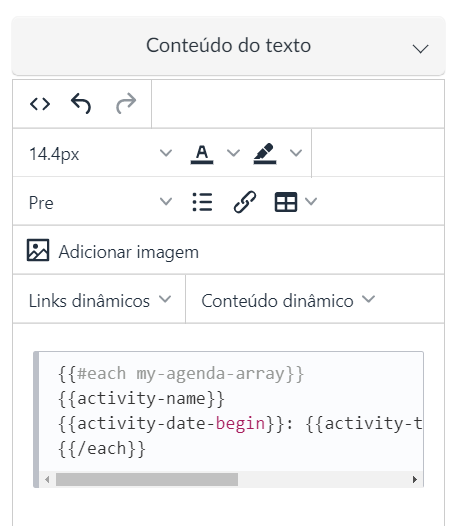Insert a link using chain icon
This screenshot has width=459, height=526.
245,202
